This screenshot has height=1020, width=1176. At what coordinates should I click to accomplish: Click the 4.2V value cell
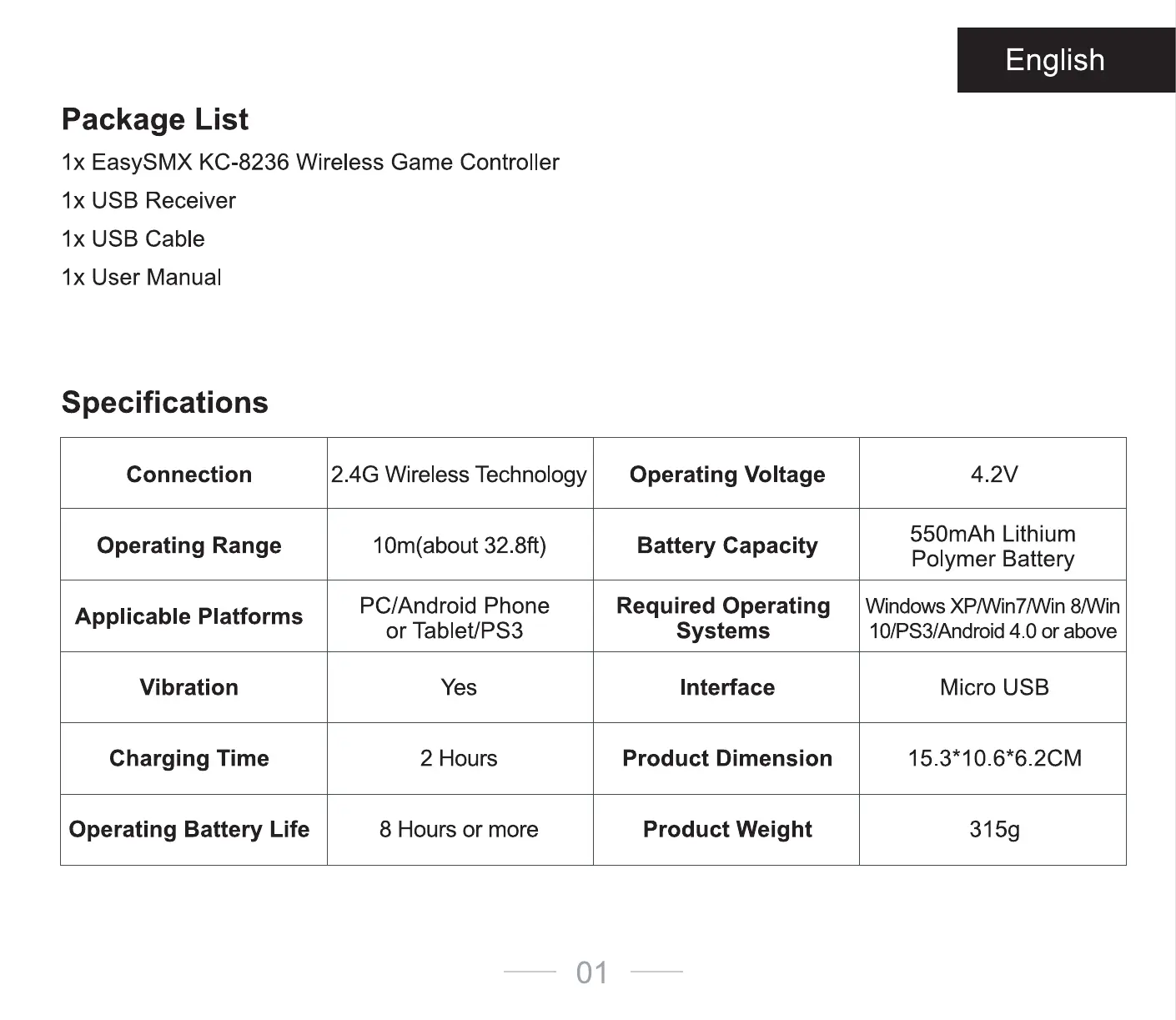(993, 474)
